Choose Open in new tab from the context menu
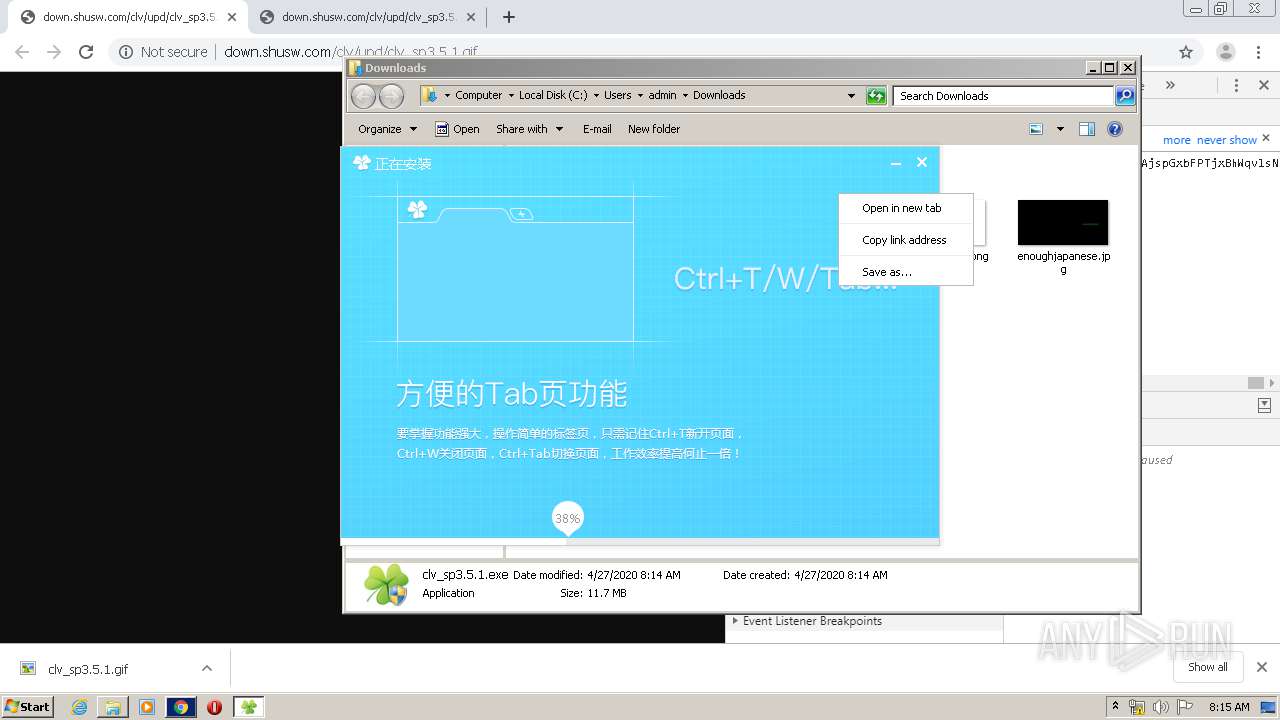Viewport: 1280px width, 720px height. [905, 208]
